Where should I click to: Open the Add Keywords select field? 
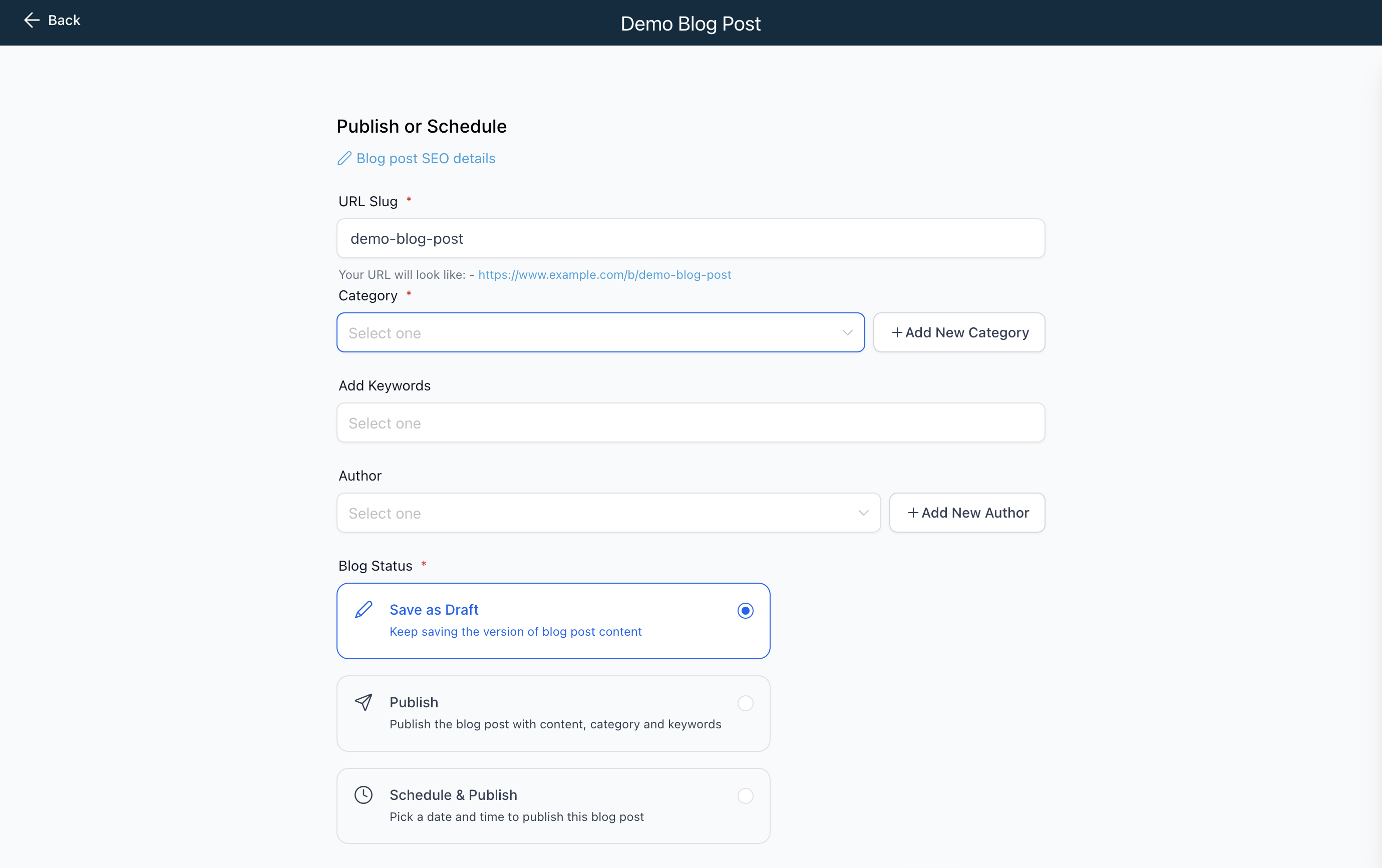tap(690, 423)
